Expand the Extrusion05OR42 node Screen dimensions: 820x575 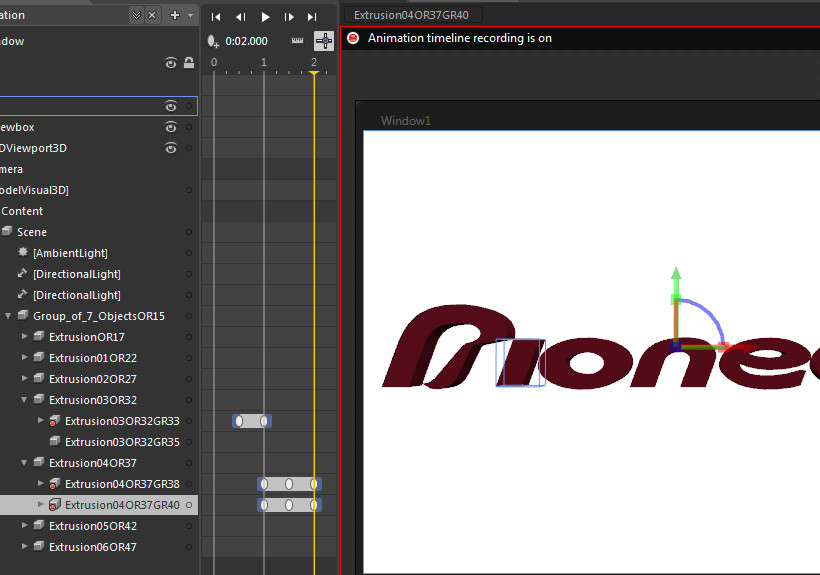(x=24, y=525)
